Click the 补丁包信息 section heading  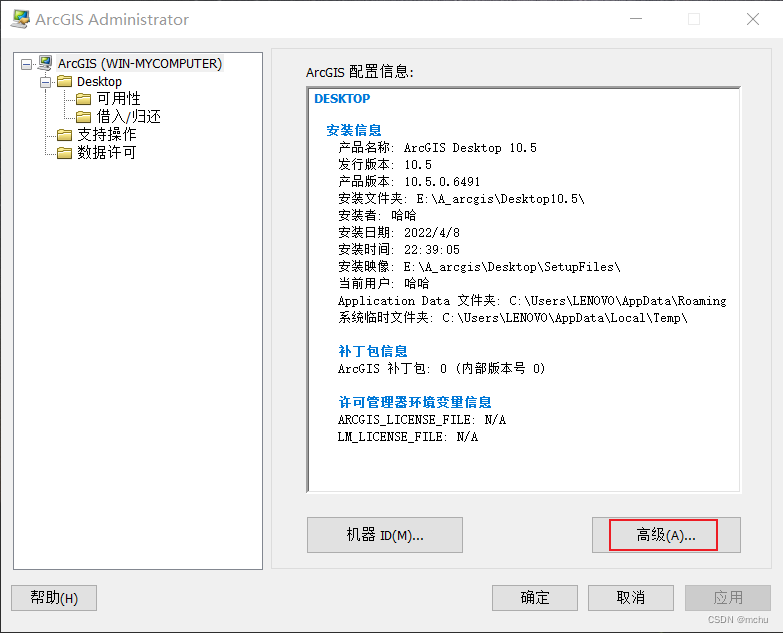[x=373, y=351]
